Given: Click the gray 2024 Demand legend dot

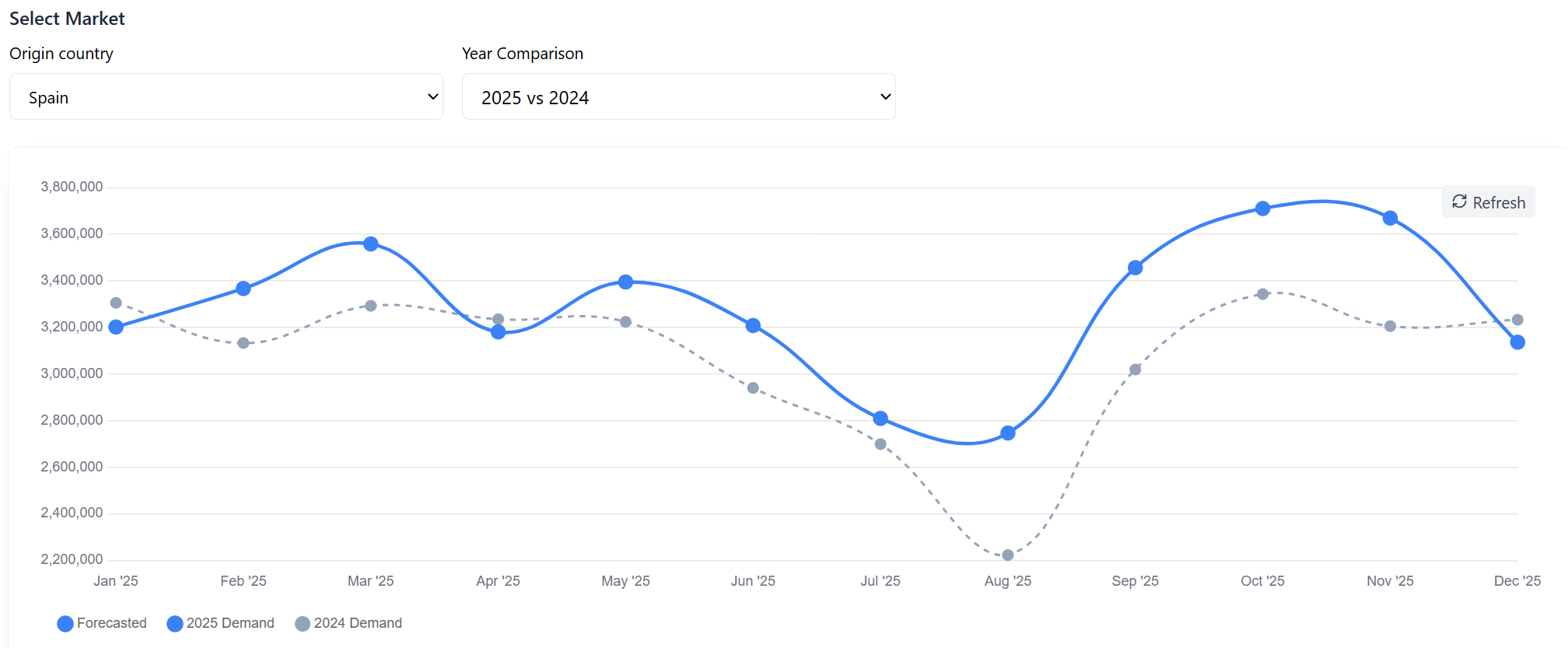Looking at the screenshot, I should (x=302, y=623).
